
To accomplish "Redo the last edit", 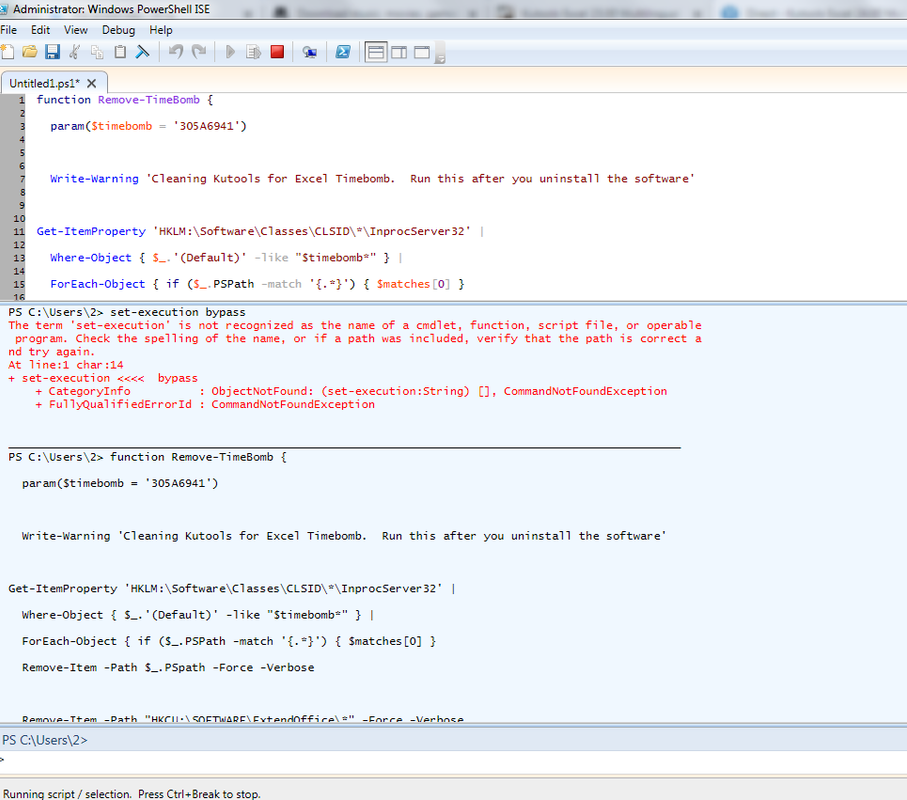I will click(199, 52).
